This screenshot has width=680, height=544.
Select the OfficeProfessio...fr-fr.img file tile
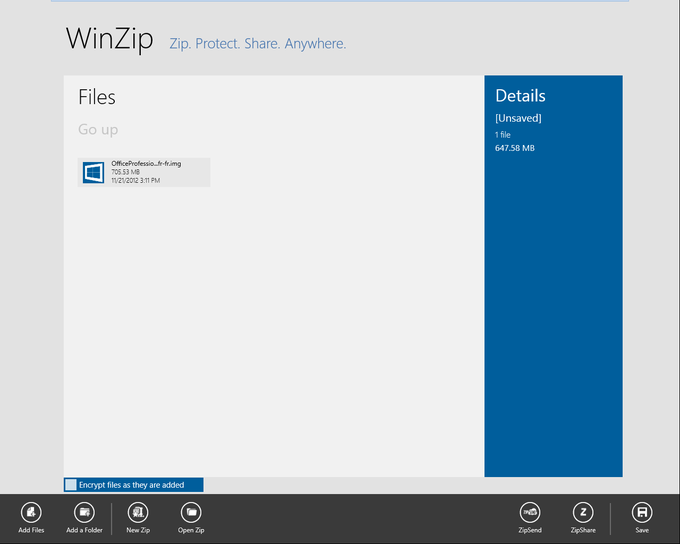coord(144,172)
